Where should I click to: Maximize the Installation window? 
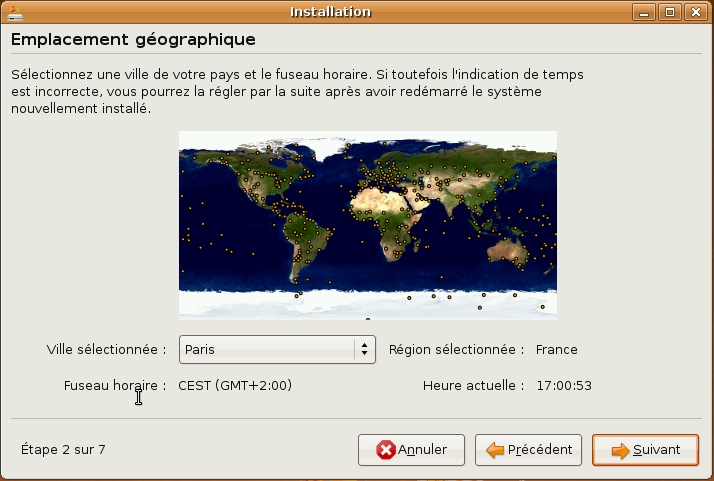[669, 12]
